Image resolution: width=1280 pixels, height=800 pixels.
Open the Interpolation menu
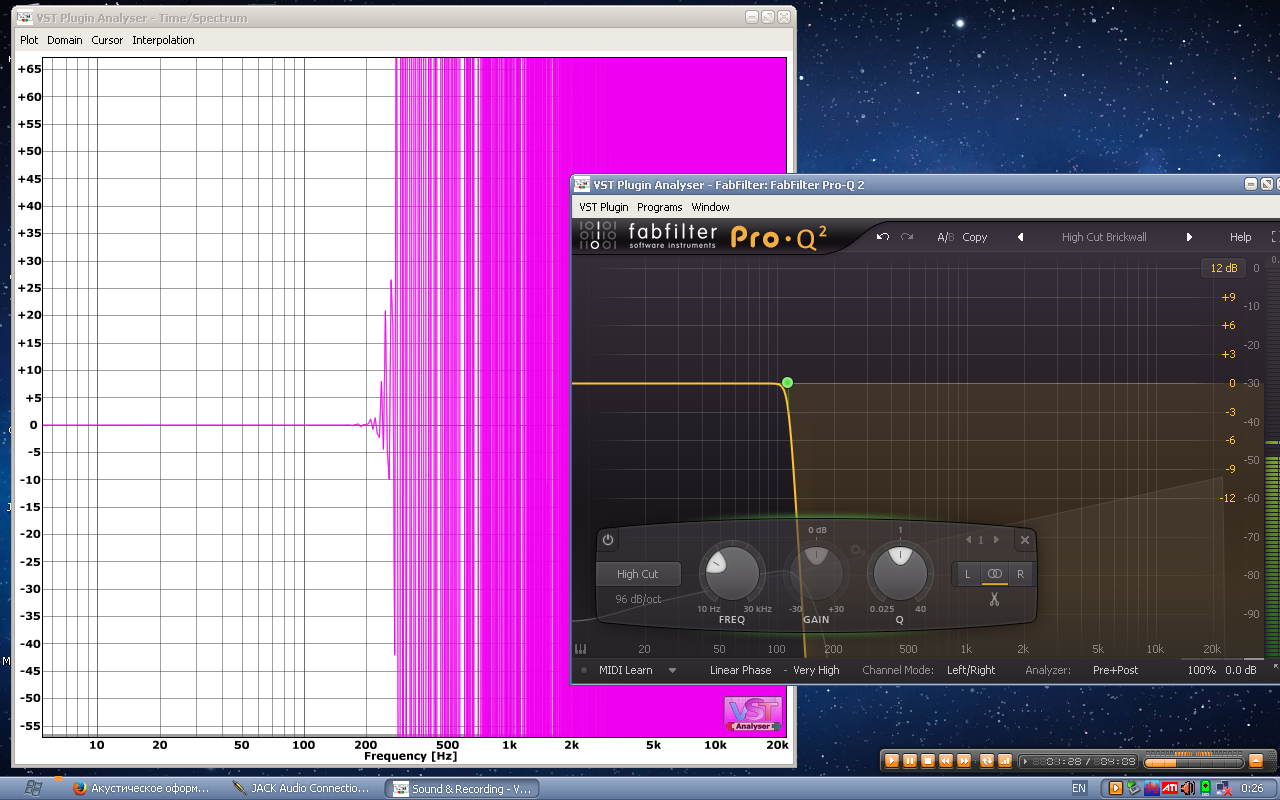[x=163, y=40]
